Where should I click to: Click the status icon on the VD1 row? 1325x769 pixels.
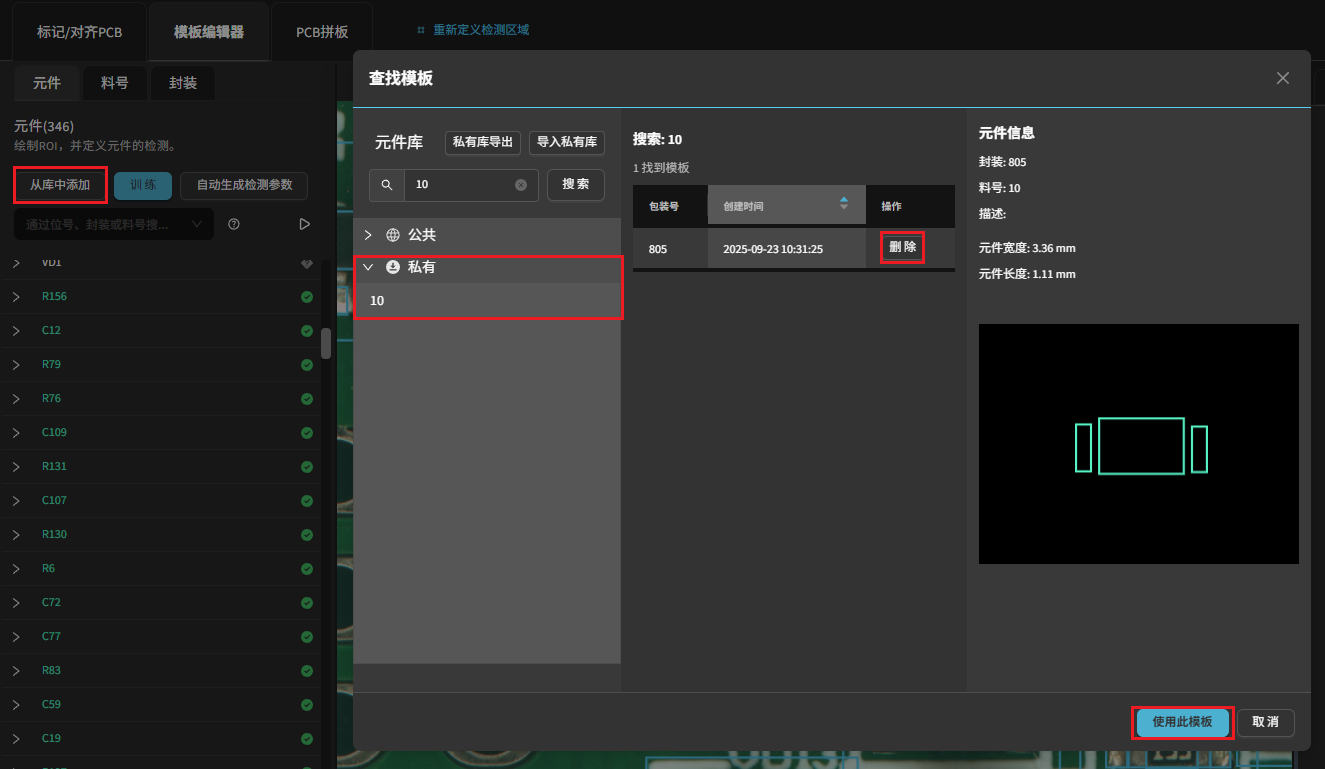pos(307,263)
